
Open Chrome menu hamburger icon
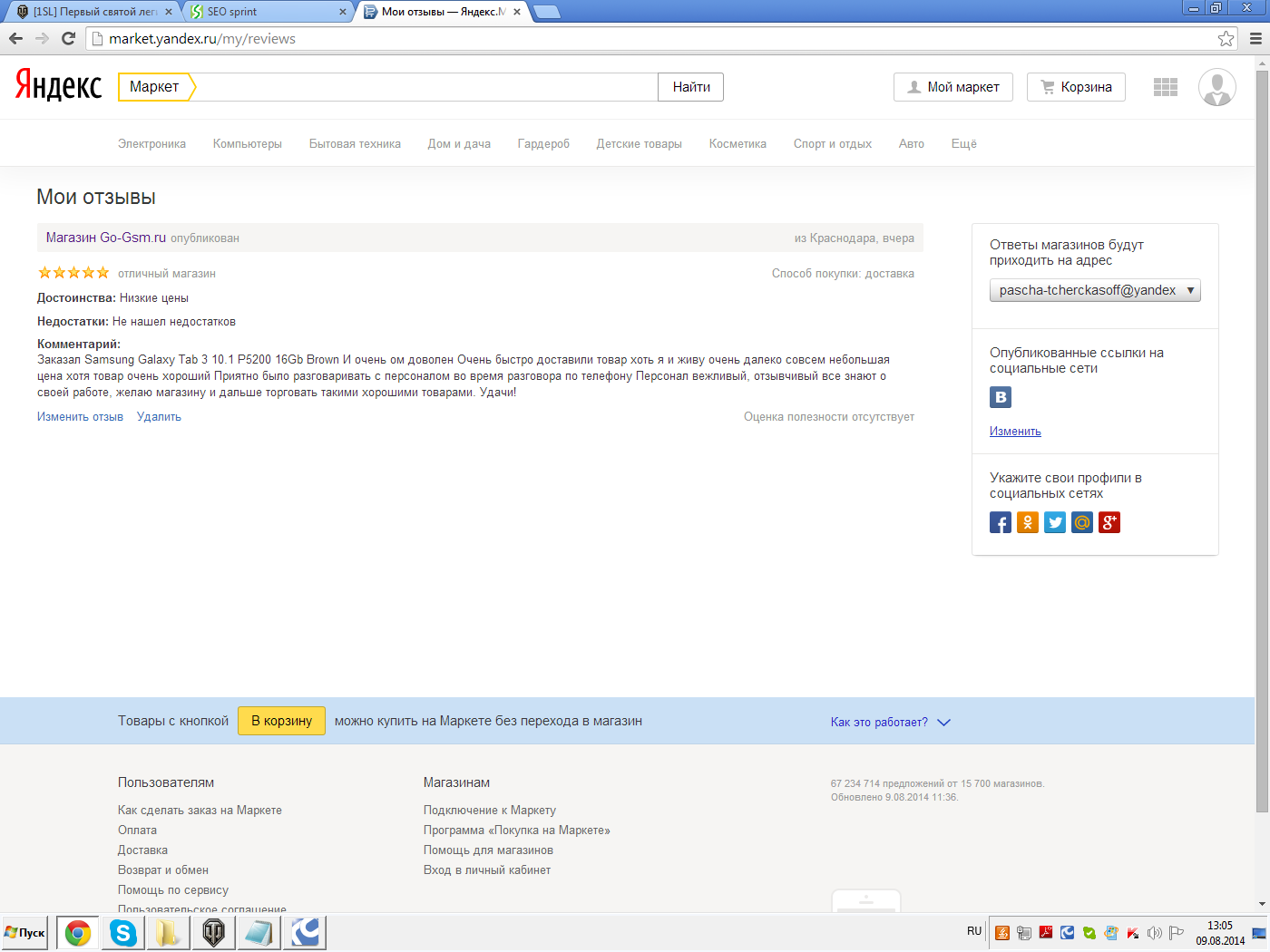[1255, 38]
